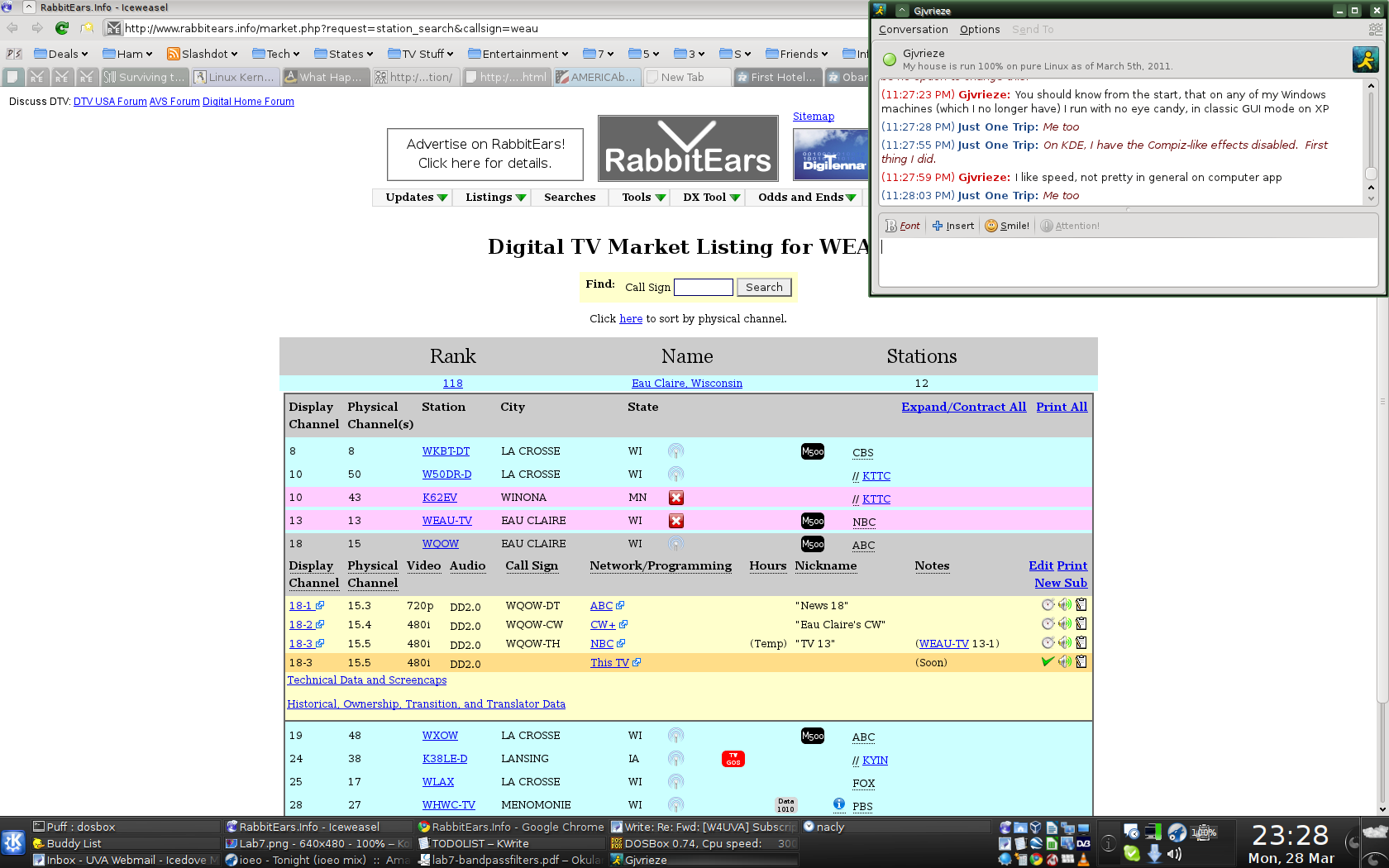
Task: Click the audio speaker icon in the 18-1 row
Action: 1065,604
